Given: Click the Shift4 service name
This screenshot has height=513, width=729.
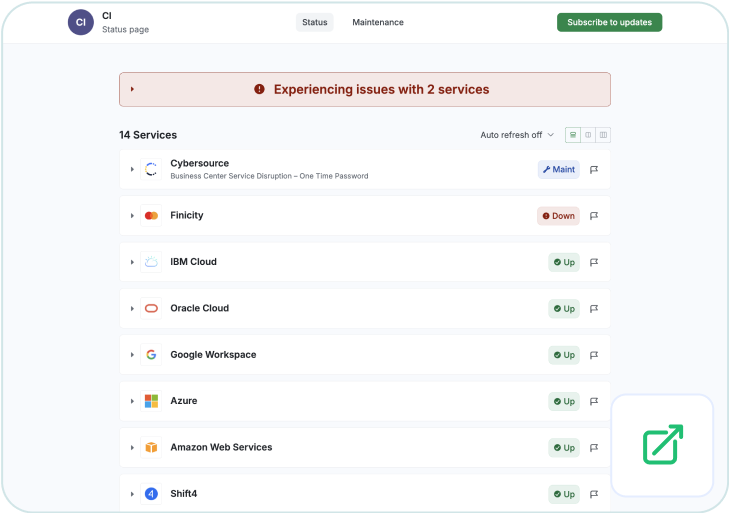Looking at the screenshot, I should coord(184,493).
